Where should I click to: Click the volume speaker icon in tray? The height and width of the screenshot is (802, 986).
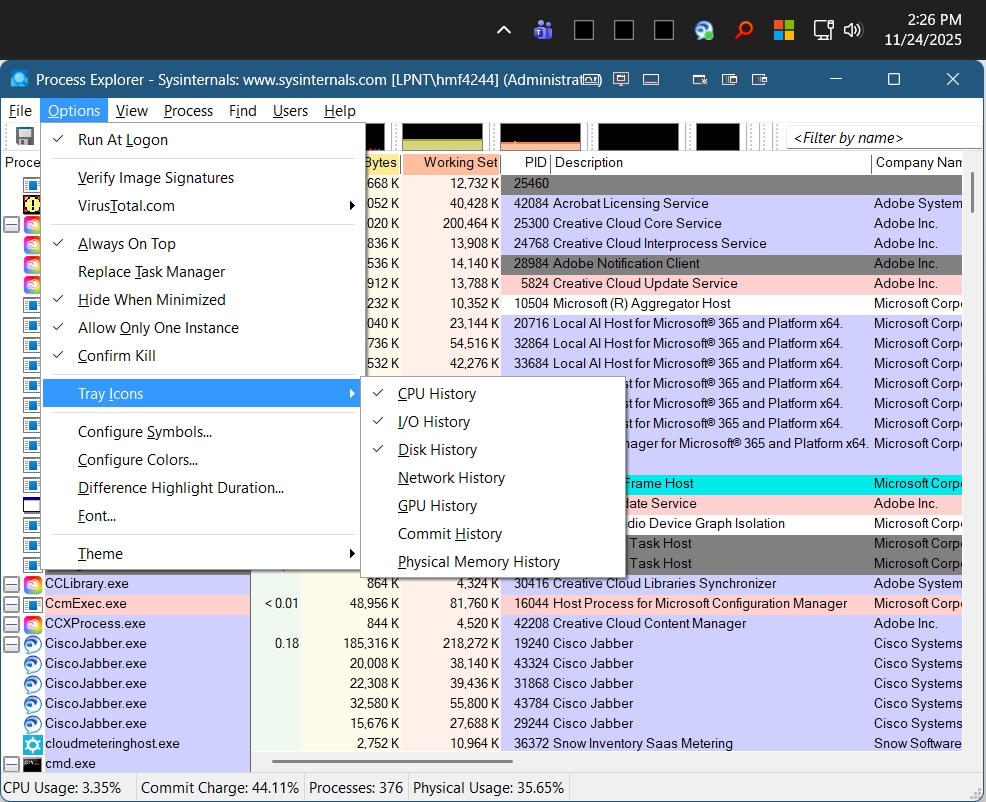pos(853,30)
